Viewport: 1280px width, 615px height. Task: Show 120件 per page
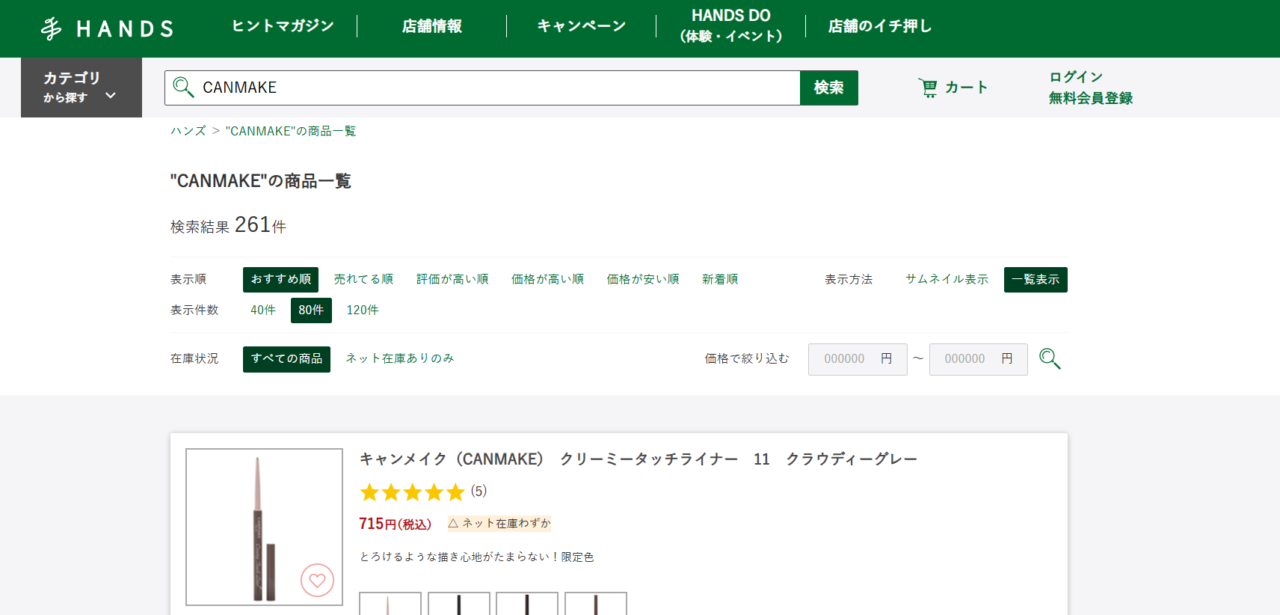click(x=363, y=310)
